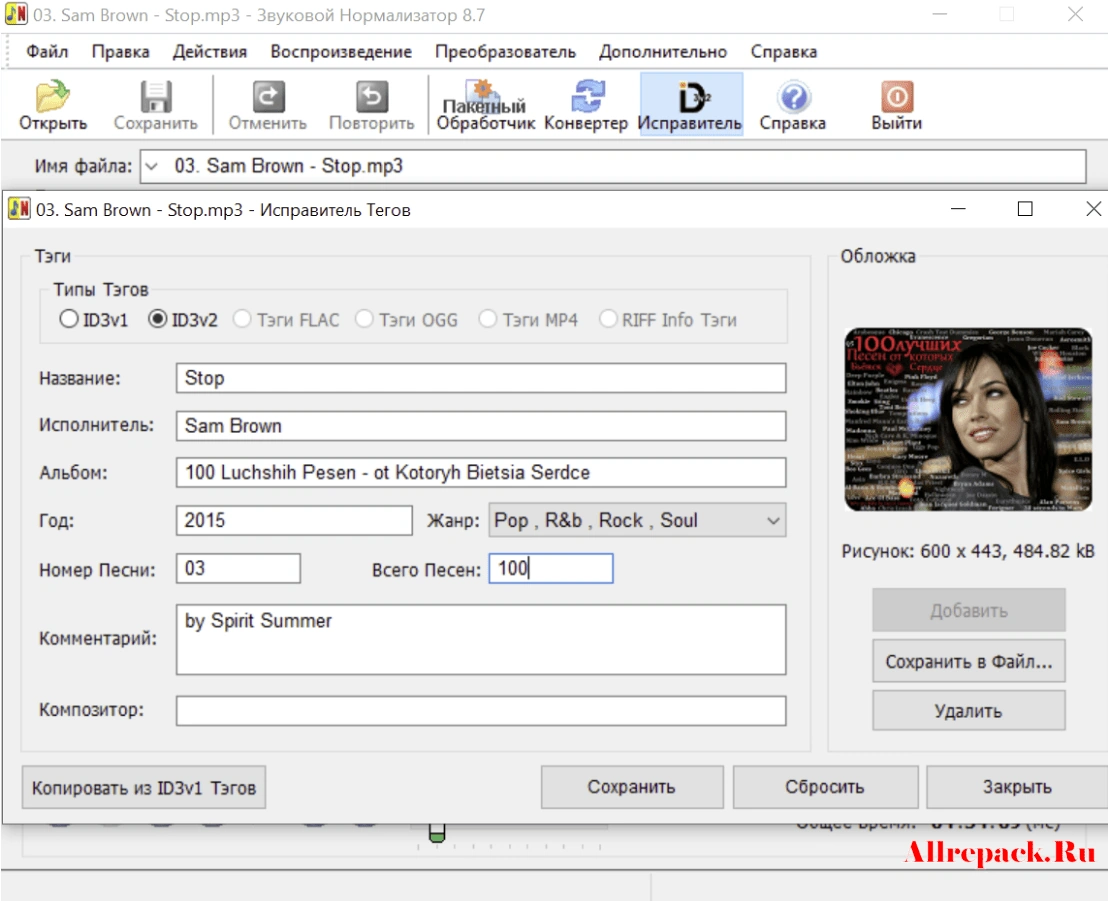Click the file name 03. Sam Brown - Stop.mp3 field
This screenshot has width=1108, height=901.
pos(613,167)
